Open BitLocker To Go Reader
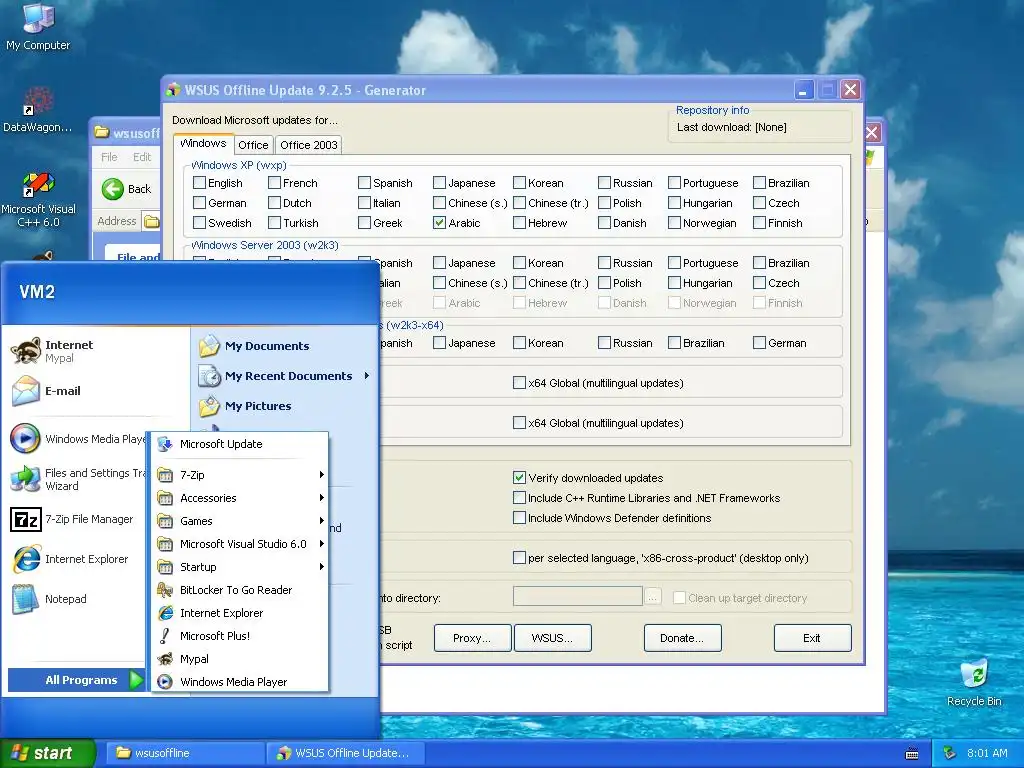 [240, 590]
